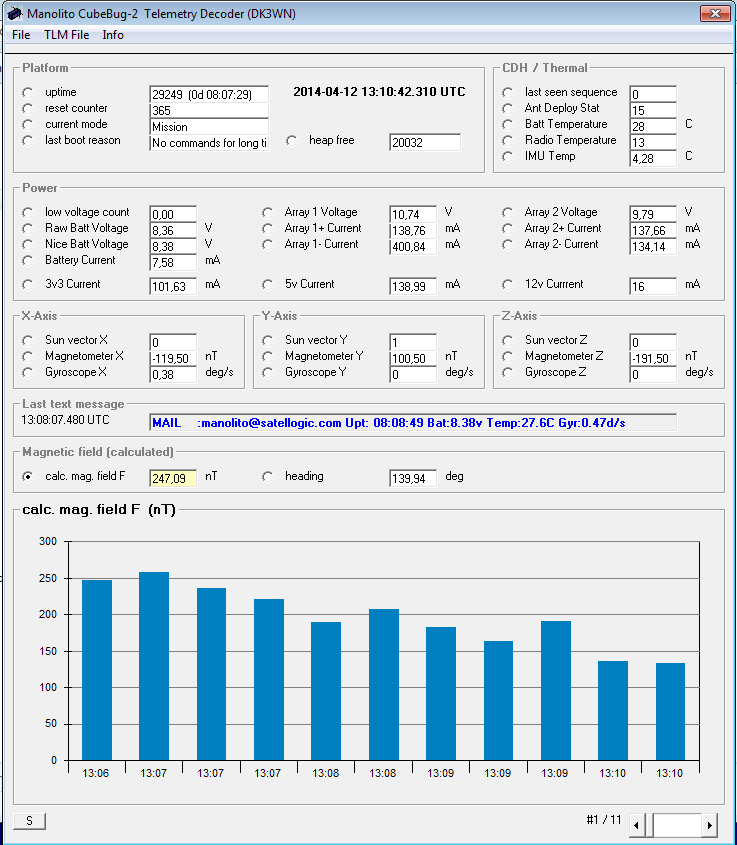Select the Magnetometer X radio button
Screen dimensions: 737x845
click(28, 357)
